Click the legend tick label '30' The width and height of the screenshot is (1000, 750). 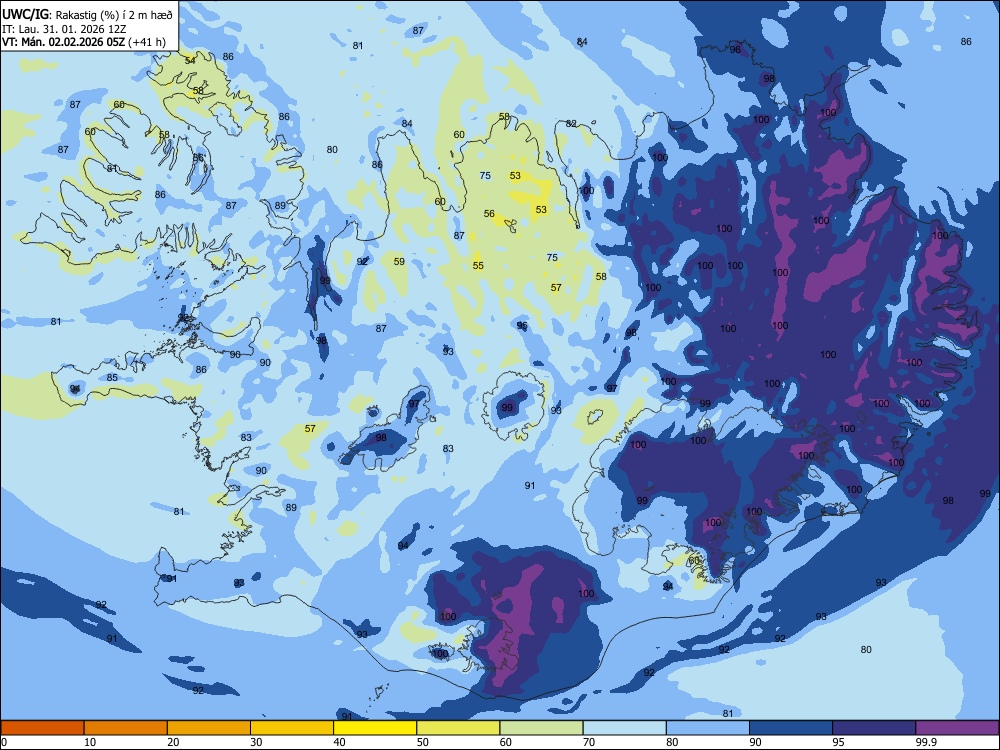(256, 742)
